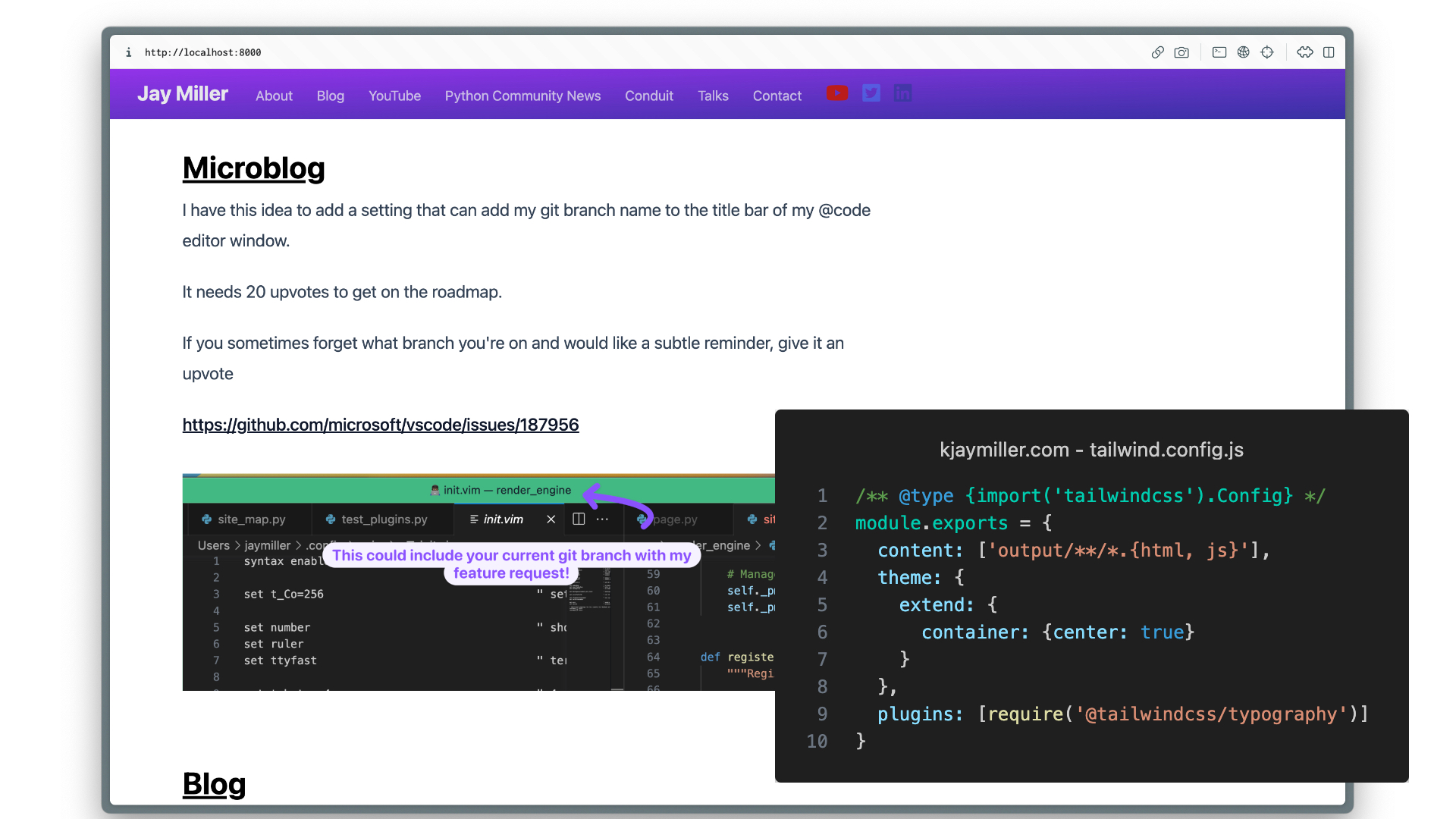Click the globe icon in browser toolbar

coord(1244,52)
